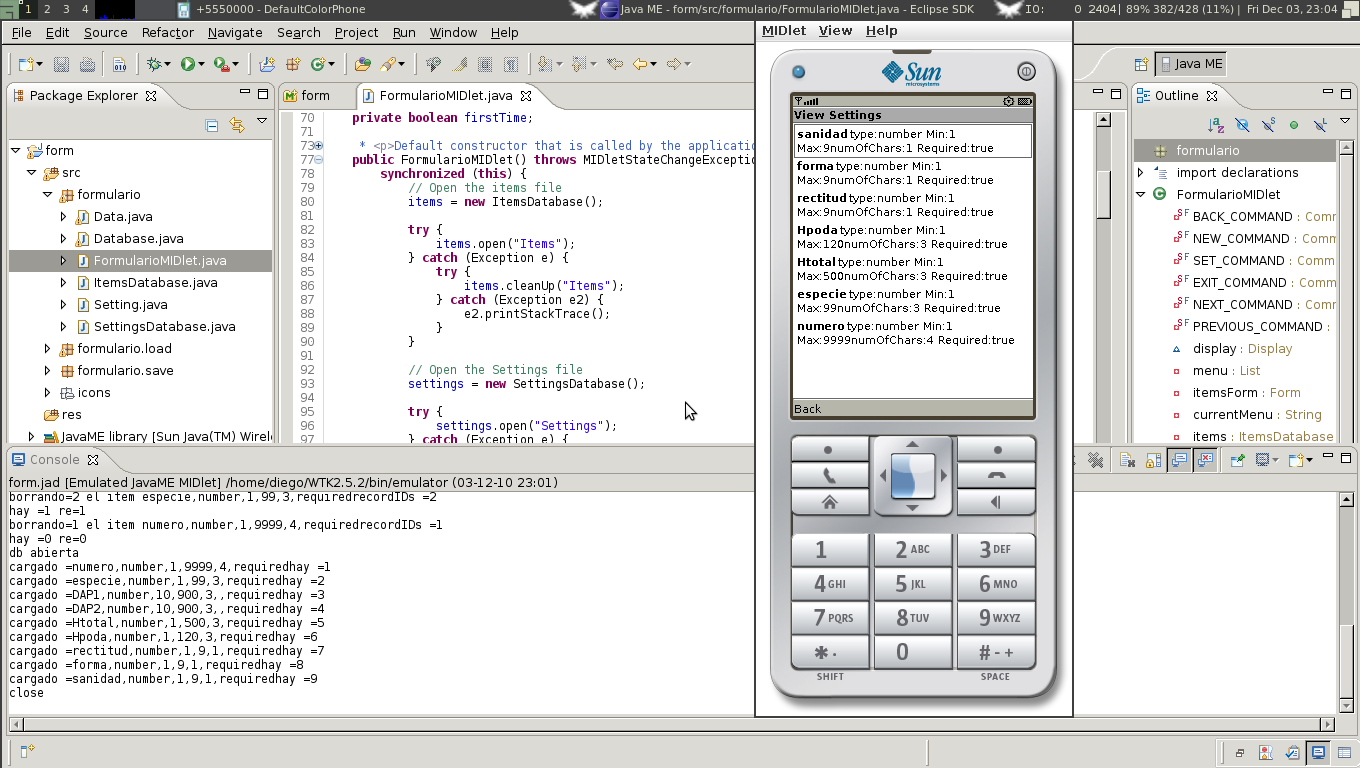The height and width of the screenshot is (768, 1360).
Task: Click Clear Console icon
Action: 1127,460
